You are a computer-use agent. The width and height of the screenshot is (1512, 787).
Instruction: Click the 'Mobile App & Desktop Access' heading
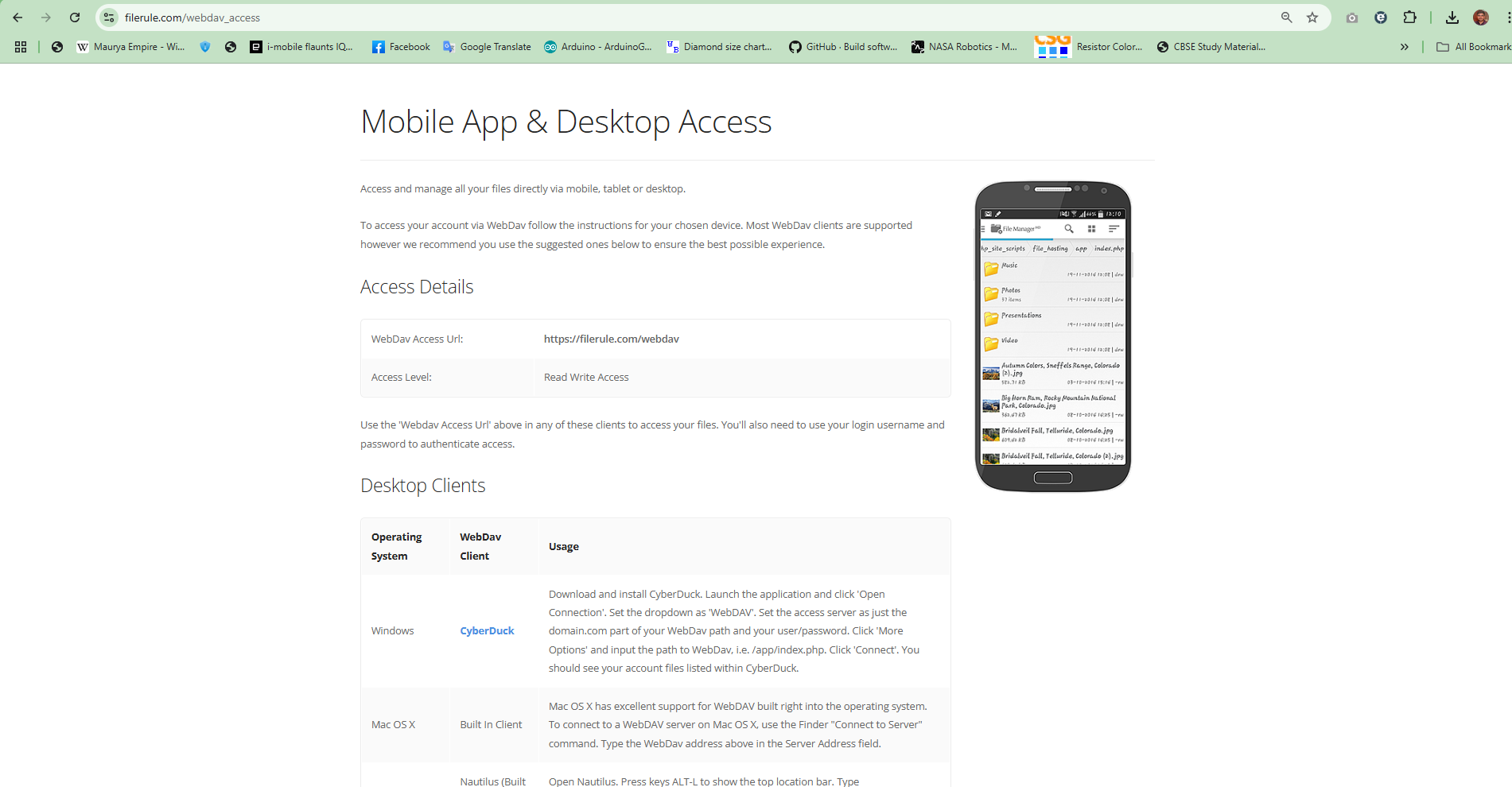[566, 122]
